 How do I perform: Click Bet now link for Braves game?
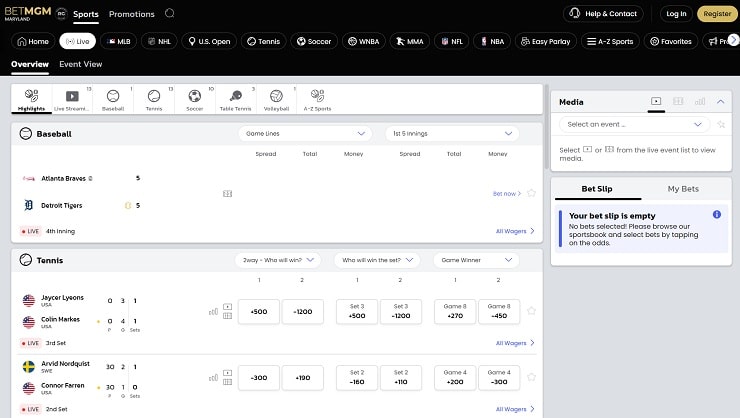pyautogui.click(x=507, y=193)
